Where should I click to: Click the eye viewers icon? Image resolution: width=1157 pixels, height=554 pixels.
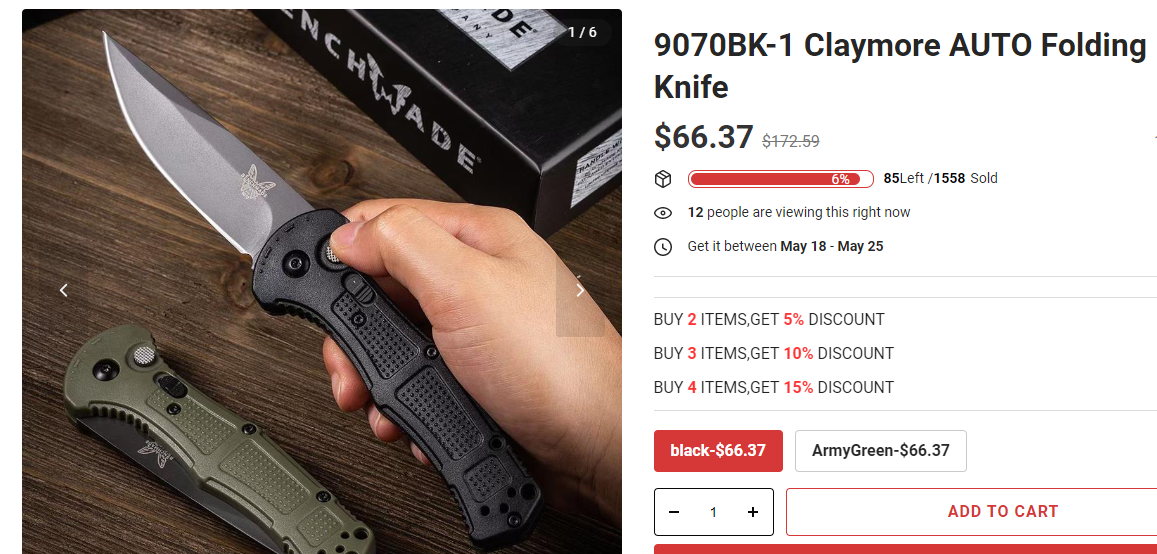click(663, 213)
